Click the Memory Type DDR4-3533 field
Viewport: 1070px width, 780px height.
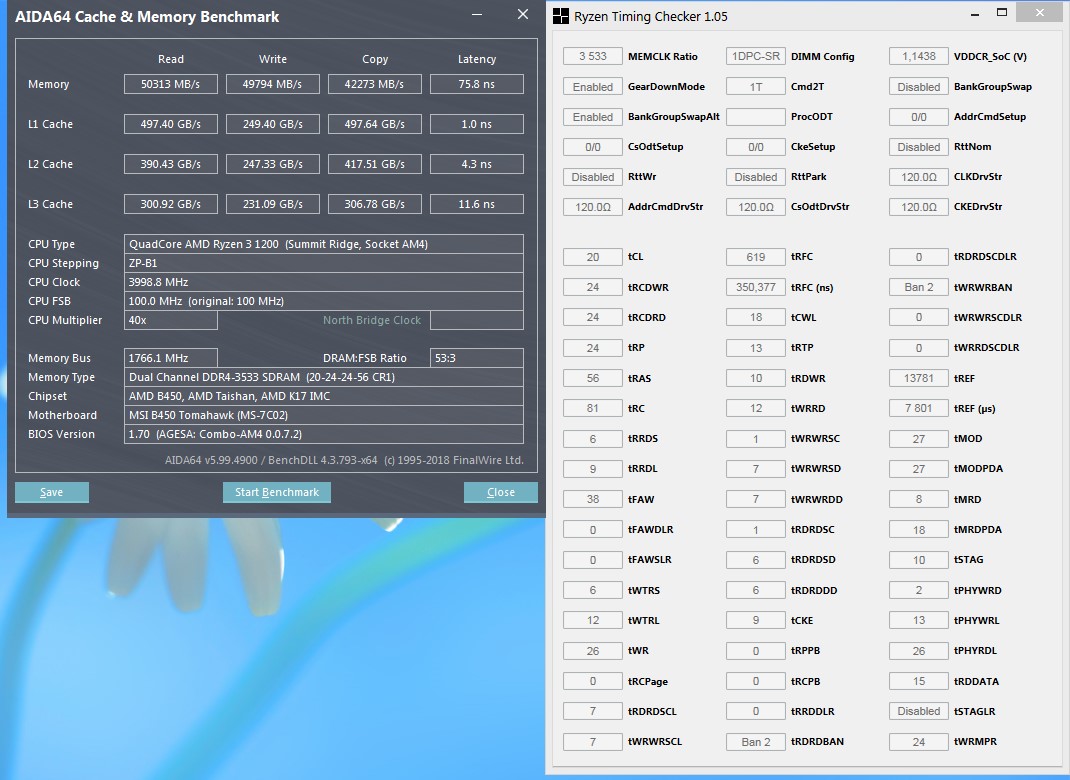click(324, 377)
